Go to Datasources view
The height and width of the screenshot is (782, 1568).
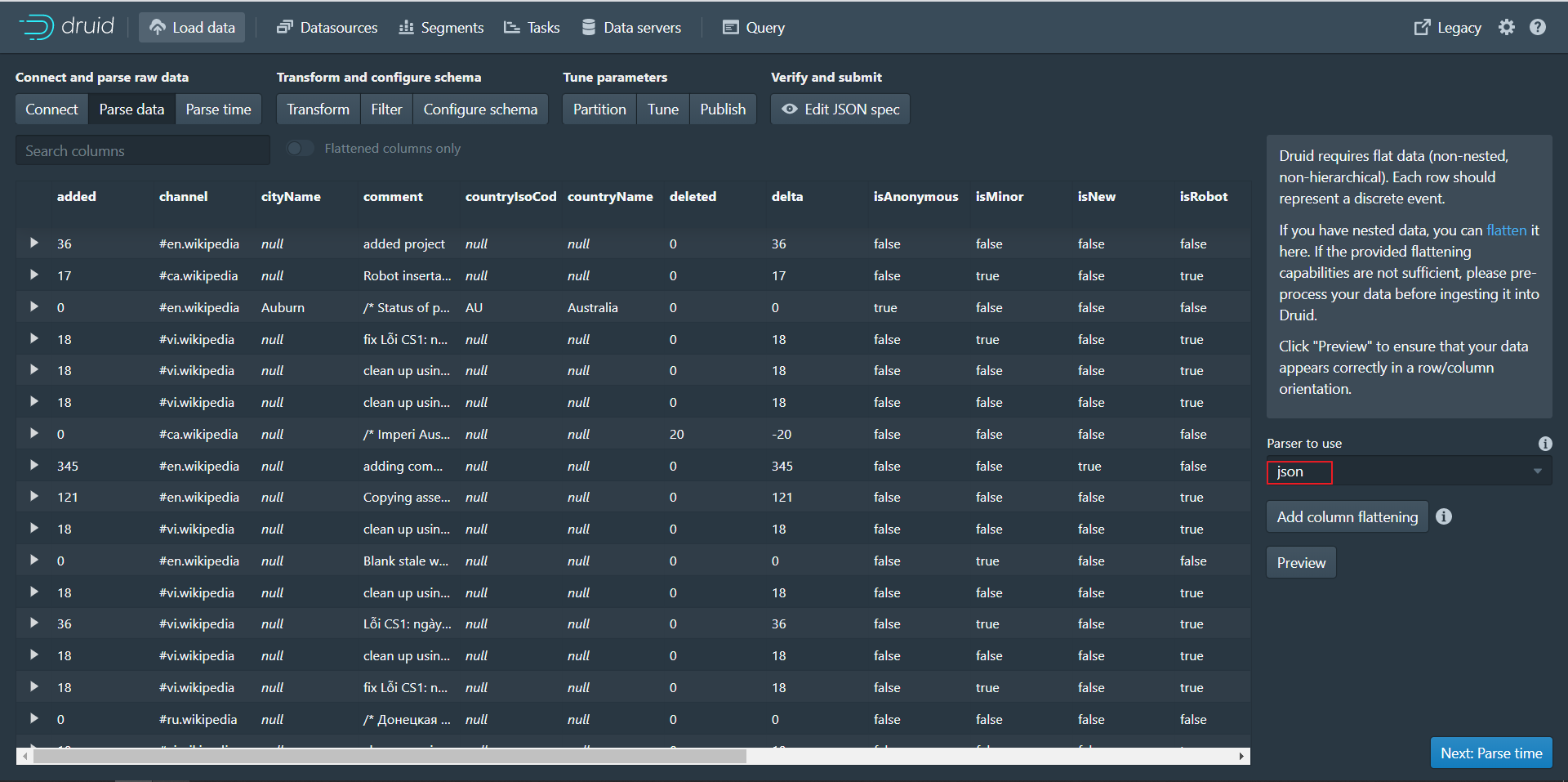coord(327,27)
